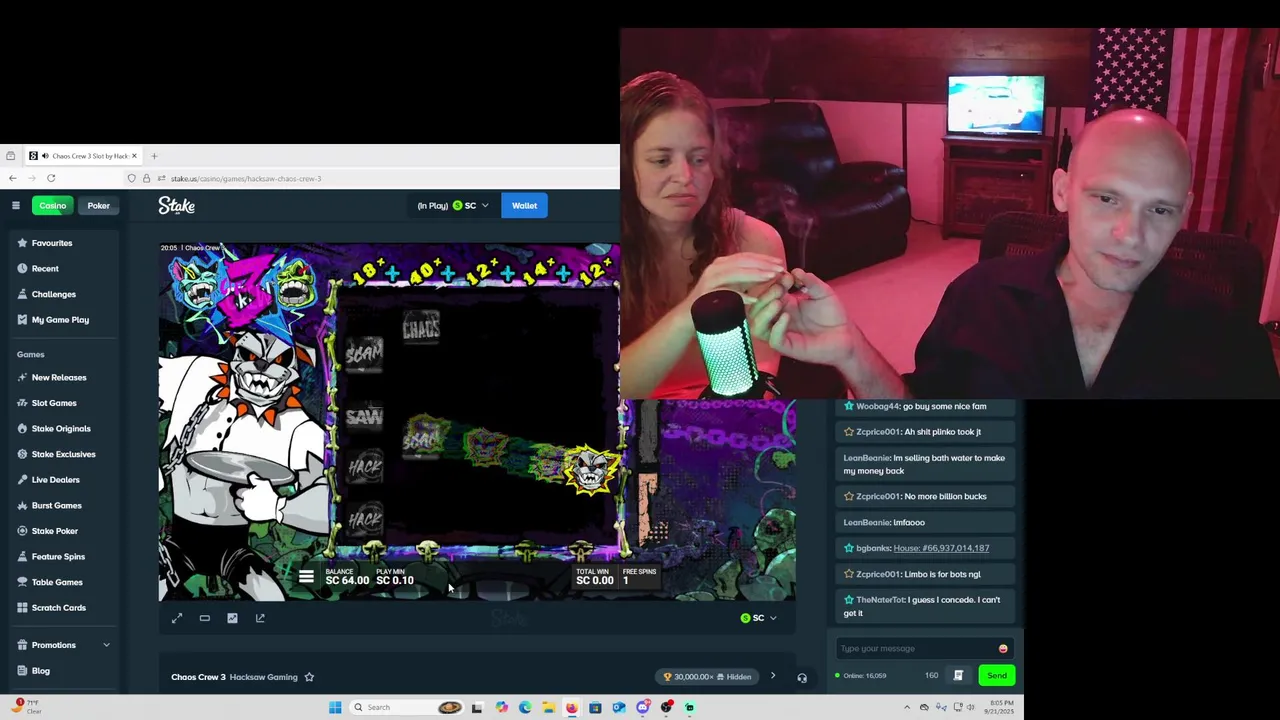The width and height of the screenshot is (1280, 720).
Task: Open the in-game hamburger menu
Action: [x=306, y=577]
